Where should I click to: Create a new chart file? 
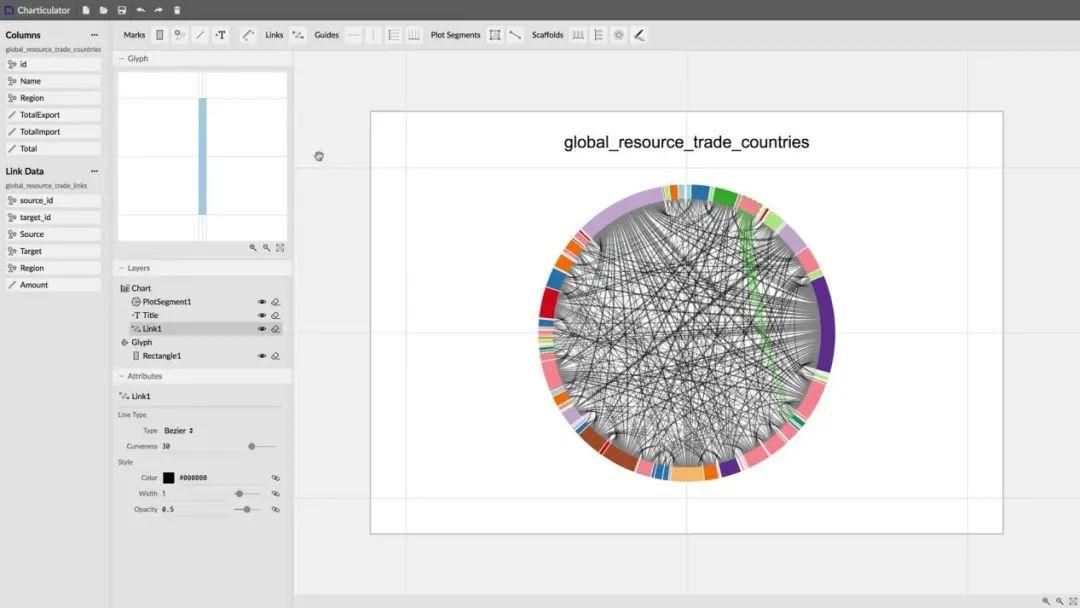click(85, 10)
